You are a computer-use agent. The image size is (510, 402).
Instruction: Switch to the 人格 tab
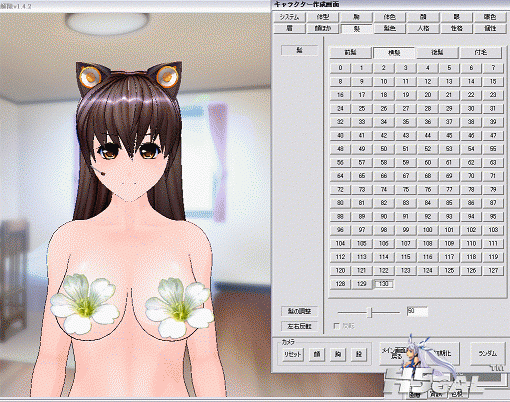click(423, 28)
